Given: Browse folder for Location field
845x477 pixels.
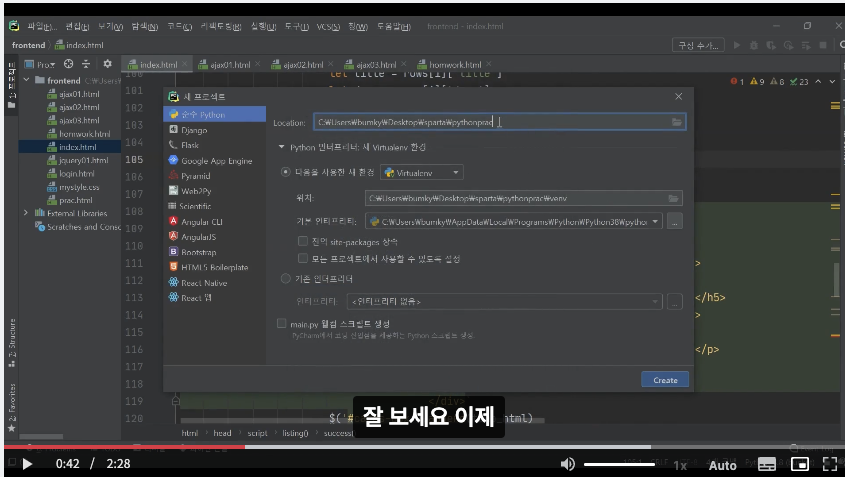Looking at the screenshot, I should [x=676, y=122].
